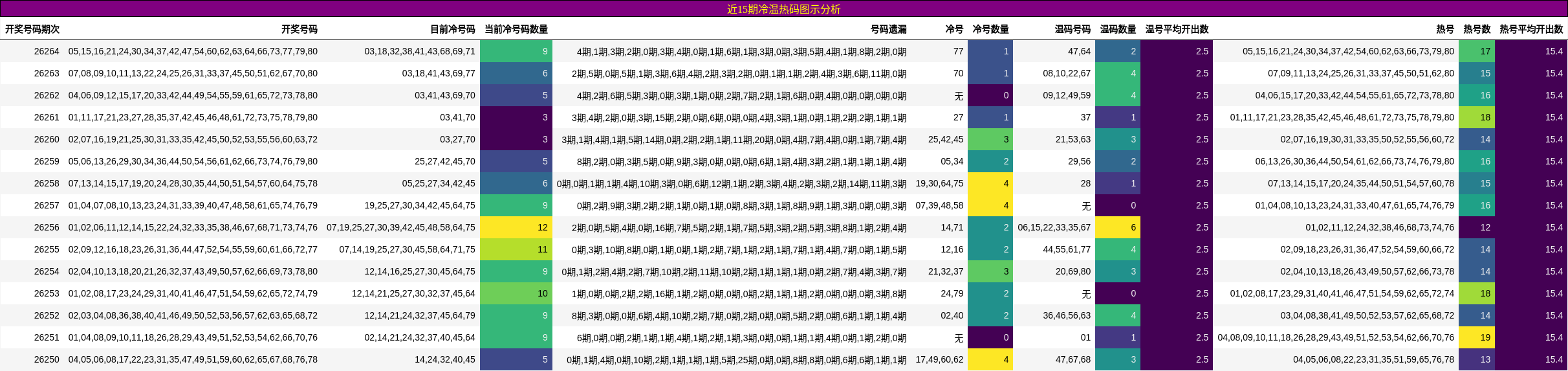Select hot count 17 in row 26264
Image resolution: width=1568 pixels, height=371 pixels.
pos(1477,51)
